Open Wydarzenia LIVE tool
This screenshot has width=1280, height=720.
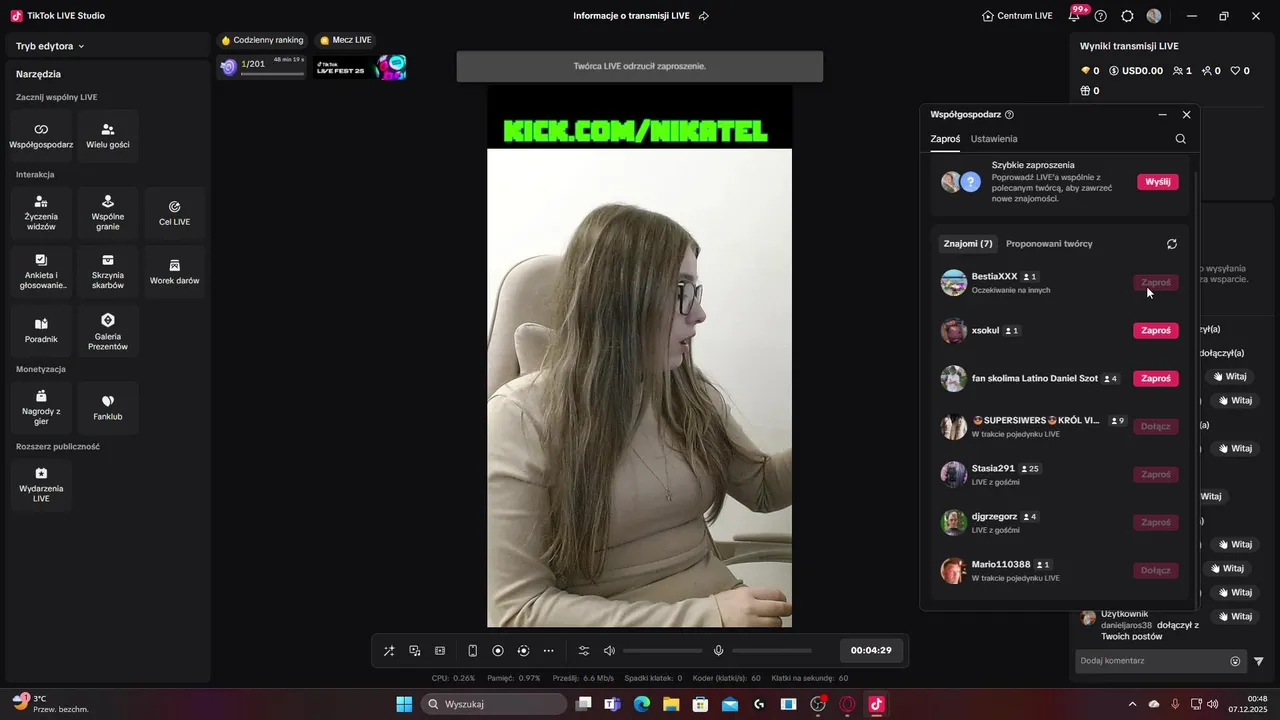(41, 485)
